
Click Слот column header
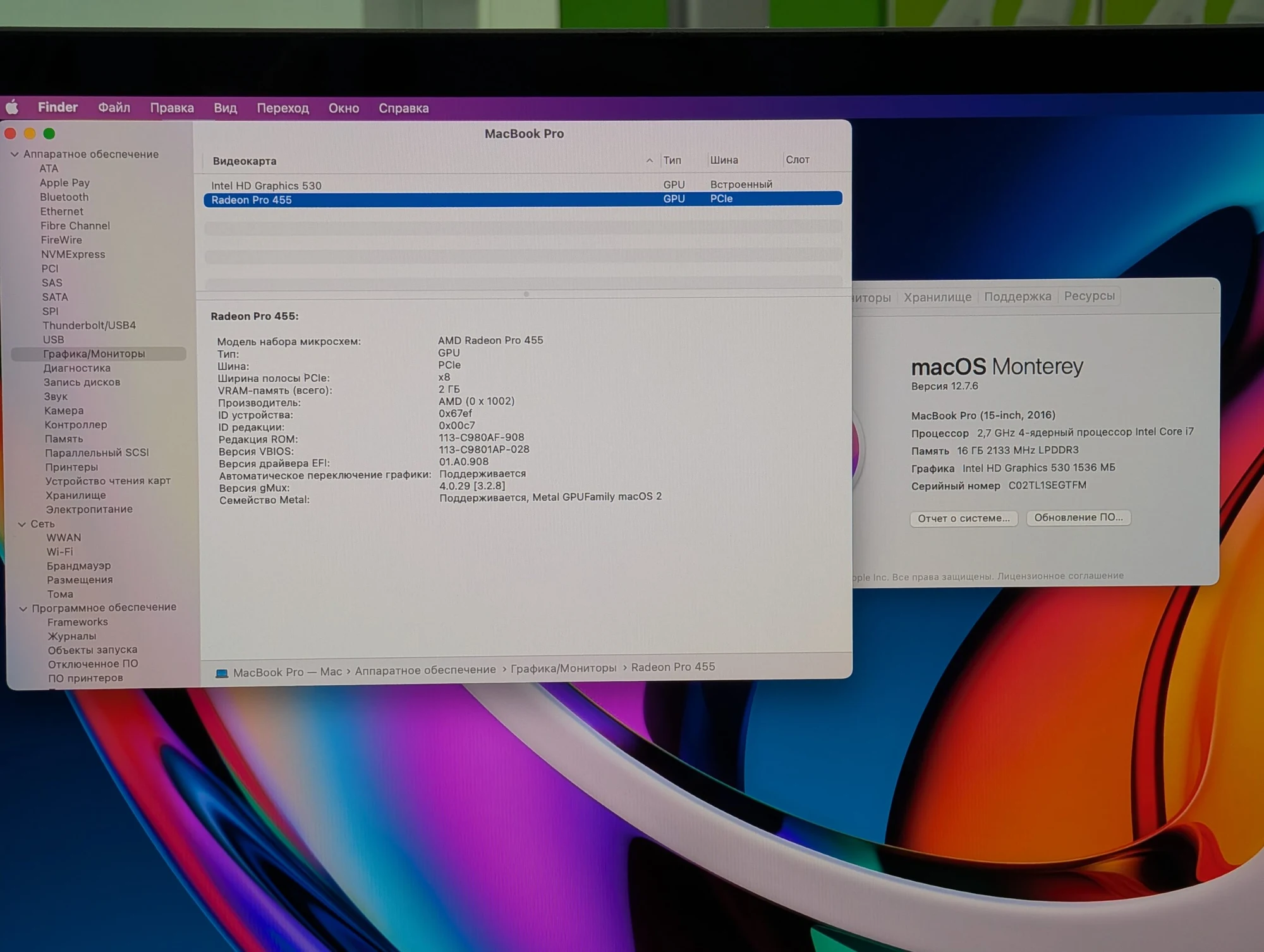point(798,160)
